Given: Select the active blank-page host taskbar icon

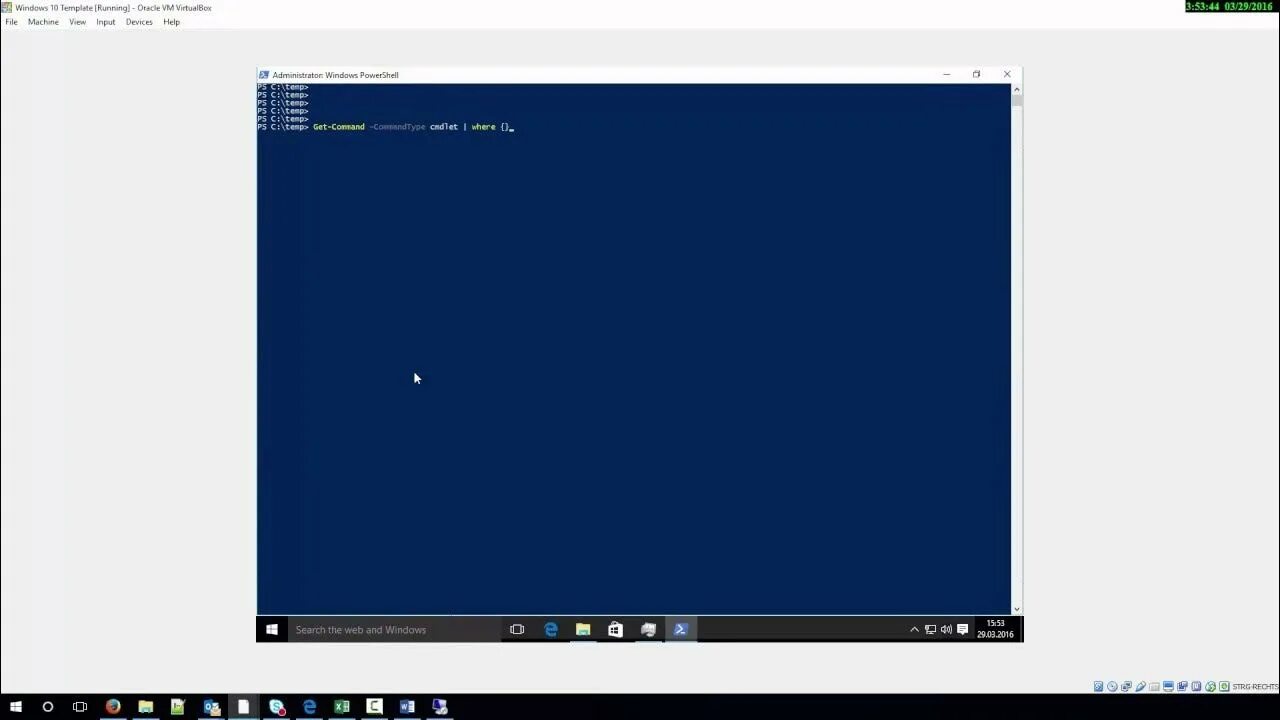Looking at the screenshot, I should point(243,707).
